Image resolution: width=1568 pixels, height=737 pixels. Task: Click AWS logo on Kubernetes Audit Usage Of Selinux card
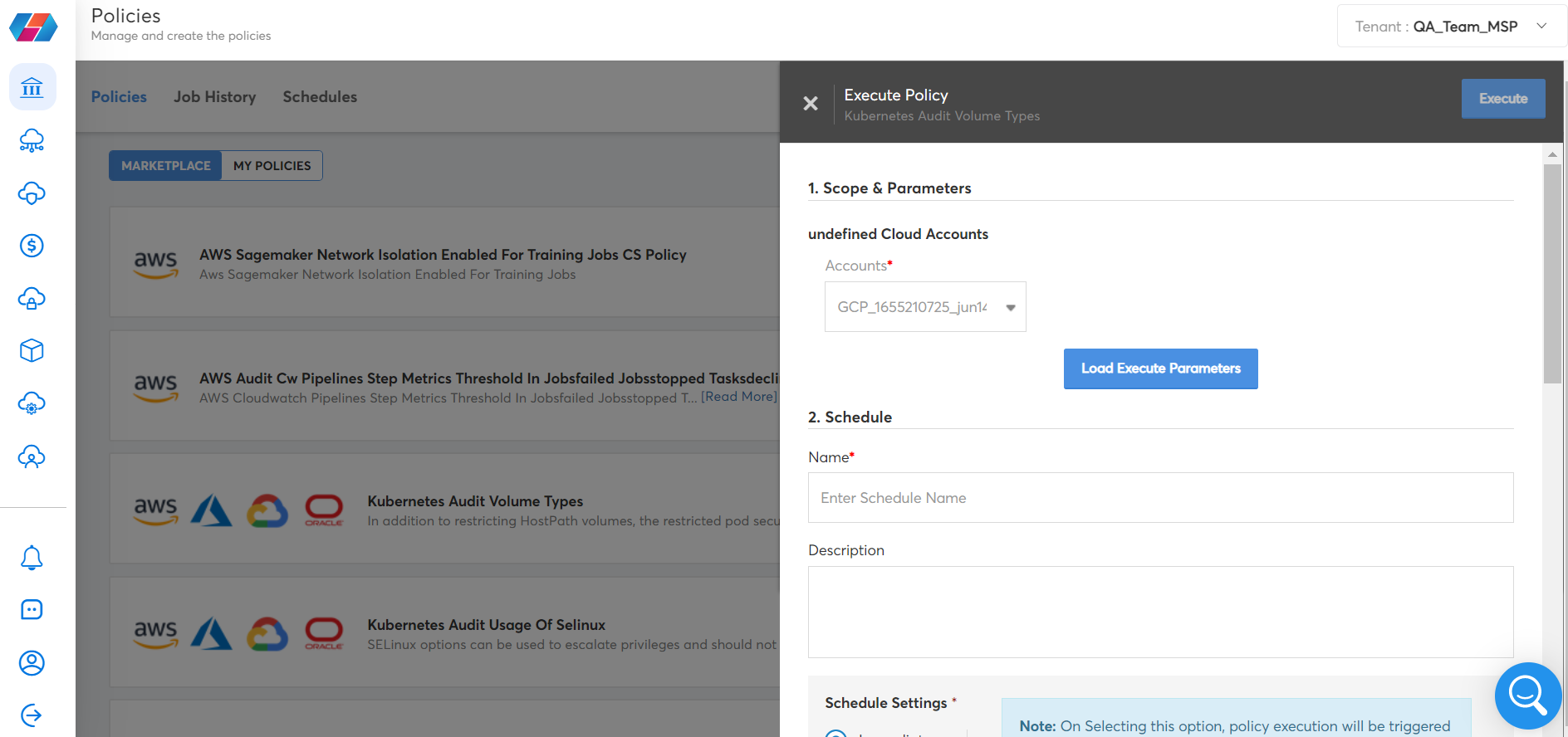coord(156,635)
